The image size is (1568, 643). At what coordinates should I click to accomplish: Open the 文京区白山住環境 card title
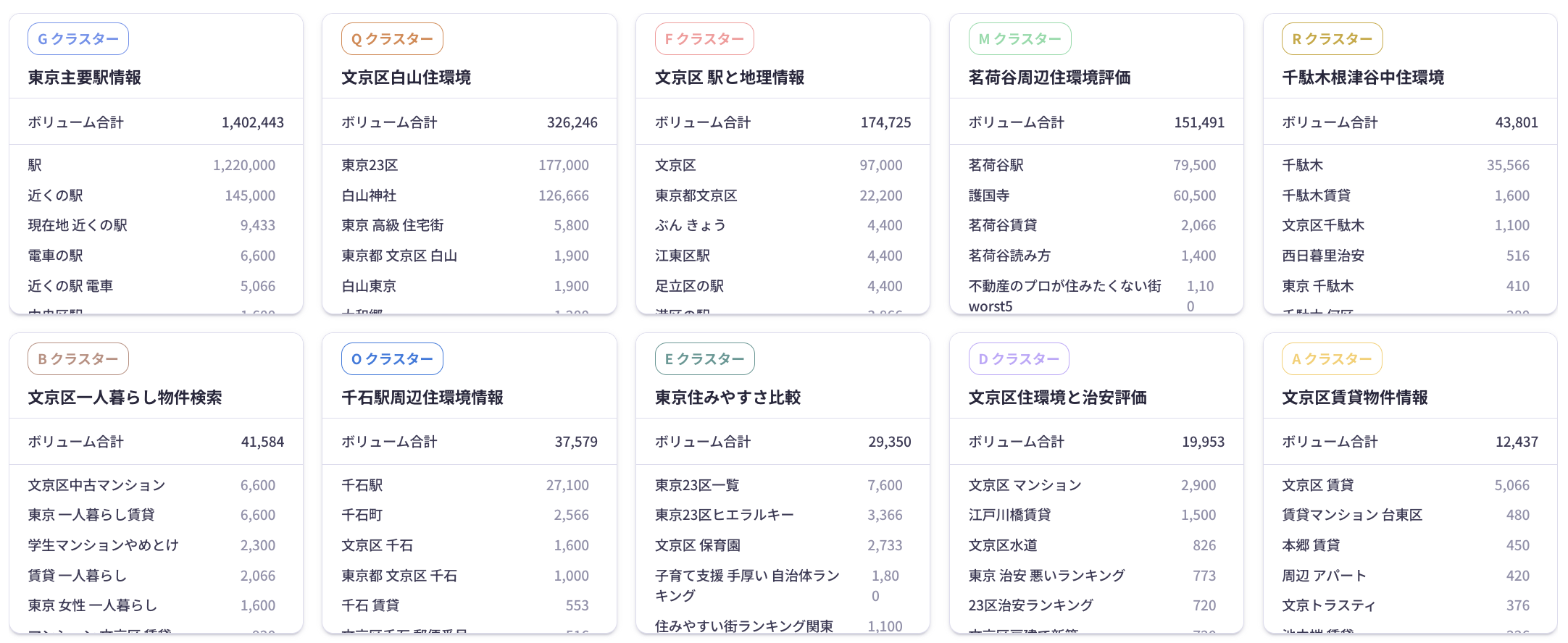click(406, 77)
